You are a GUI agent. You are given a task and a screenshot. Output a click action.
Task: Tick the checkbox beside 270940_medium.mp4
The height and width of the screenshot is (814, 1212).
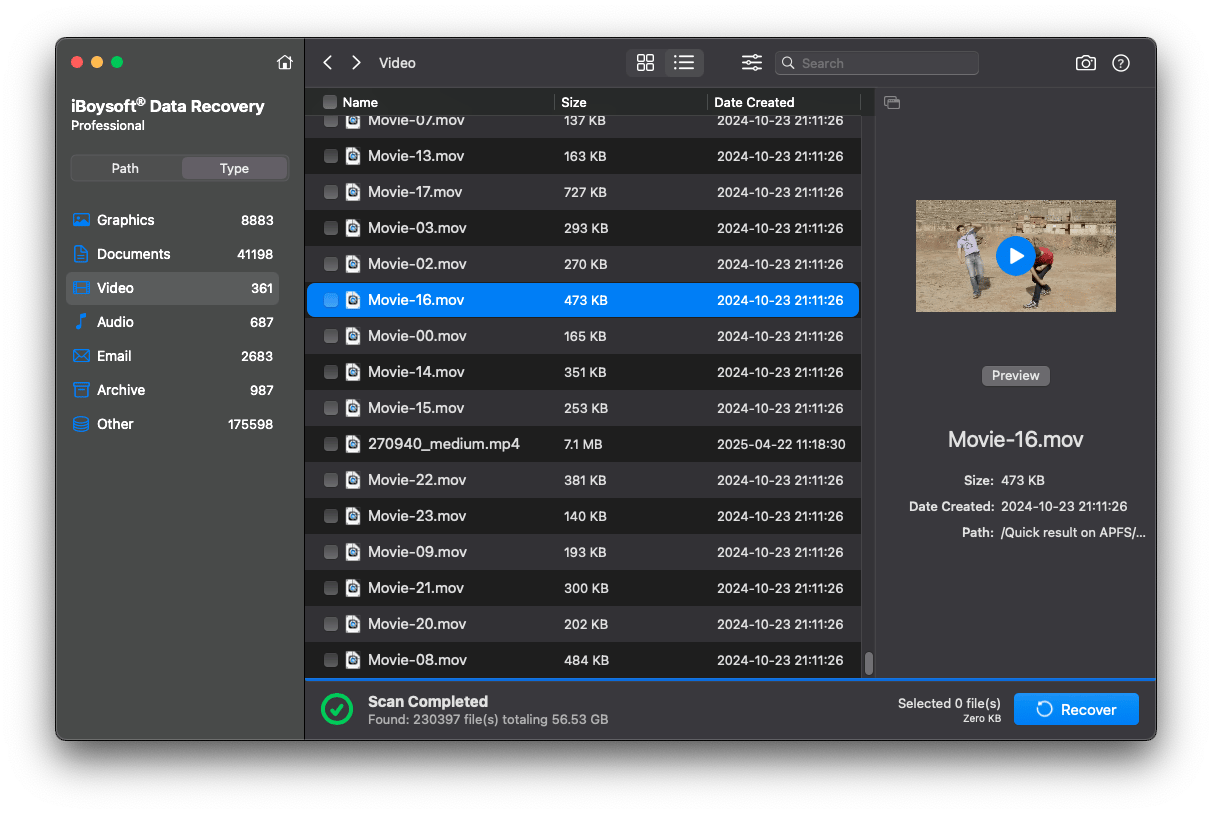tap(330, 443)
